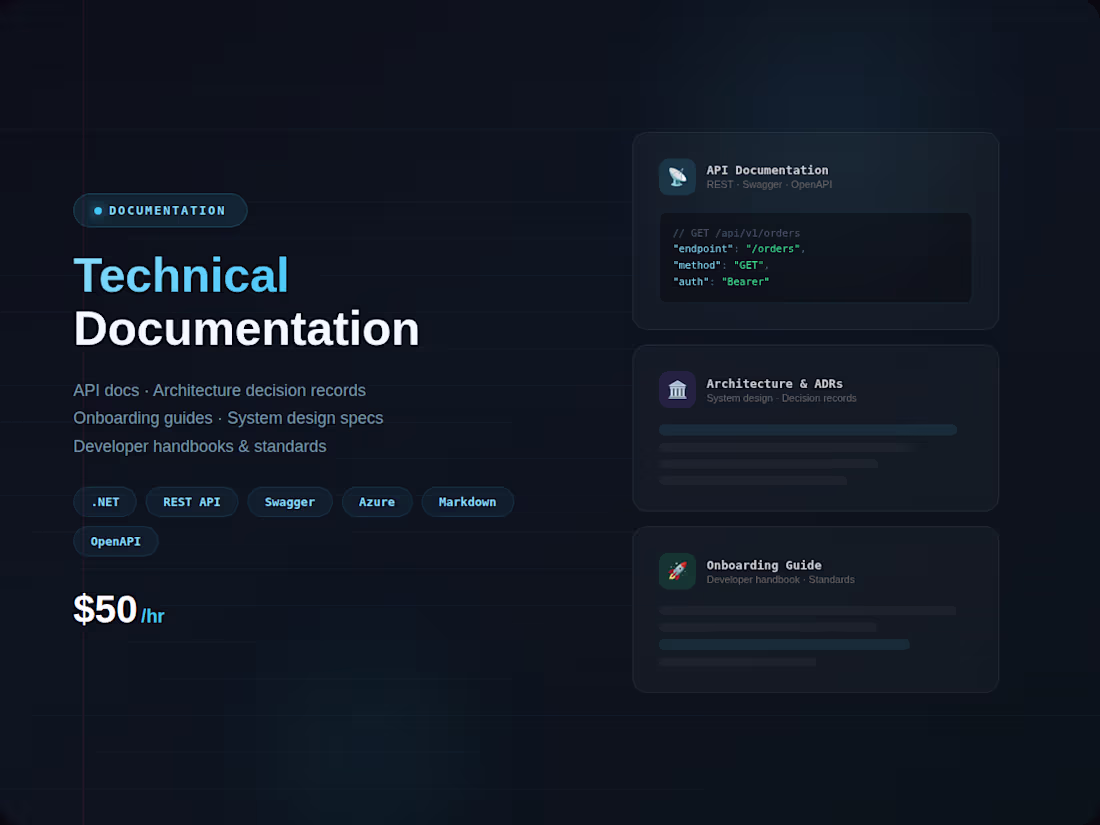The width and height of the screenshot is (1100, 825).
Task: Click the $50 hourly rate text
Action: pyautogui.click(x=104, y=609)
